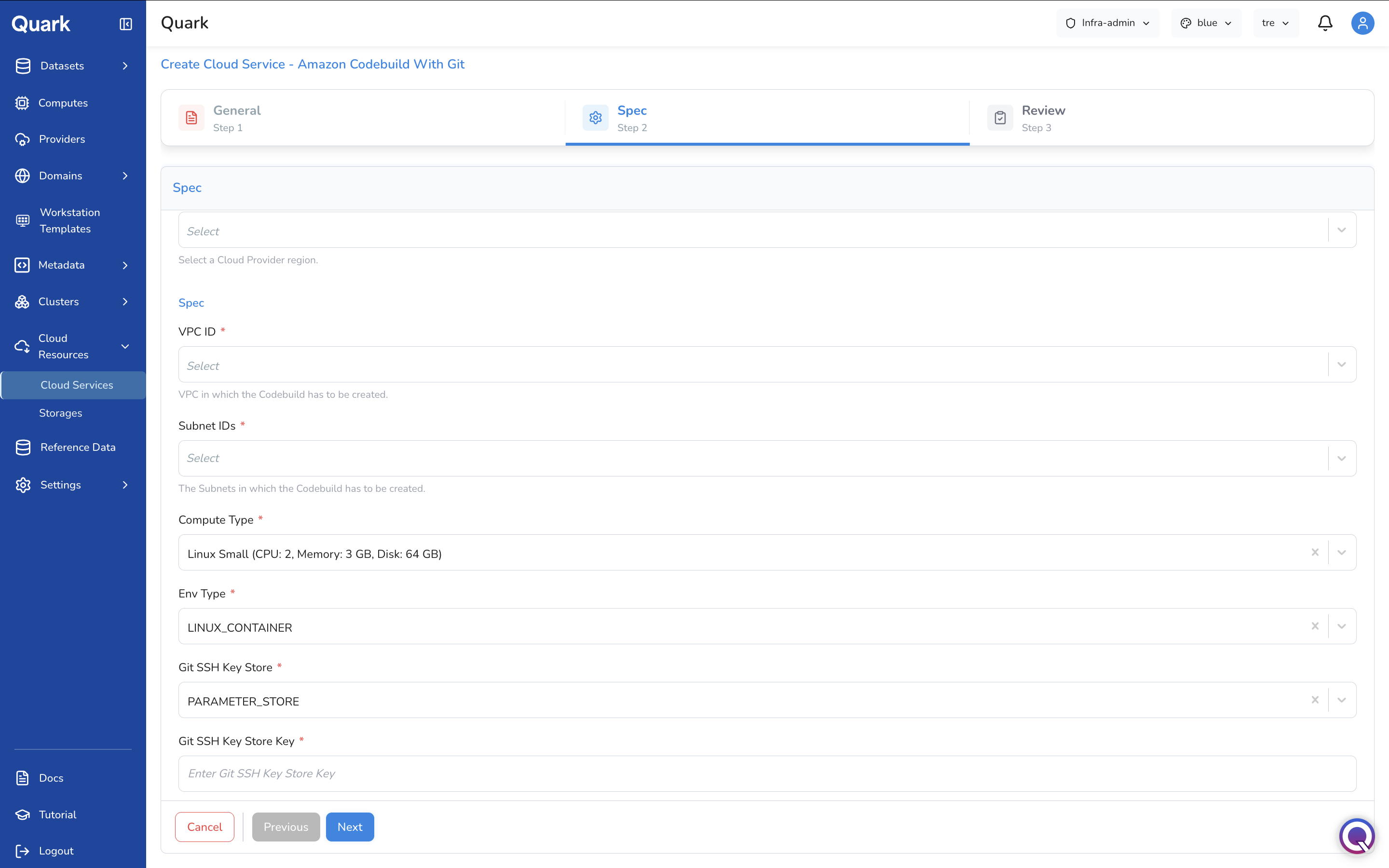The height and width of the screenshot is (868, 1389).
Task: Click the red Cancel button
Action: click(x=204, y=827)
